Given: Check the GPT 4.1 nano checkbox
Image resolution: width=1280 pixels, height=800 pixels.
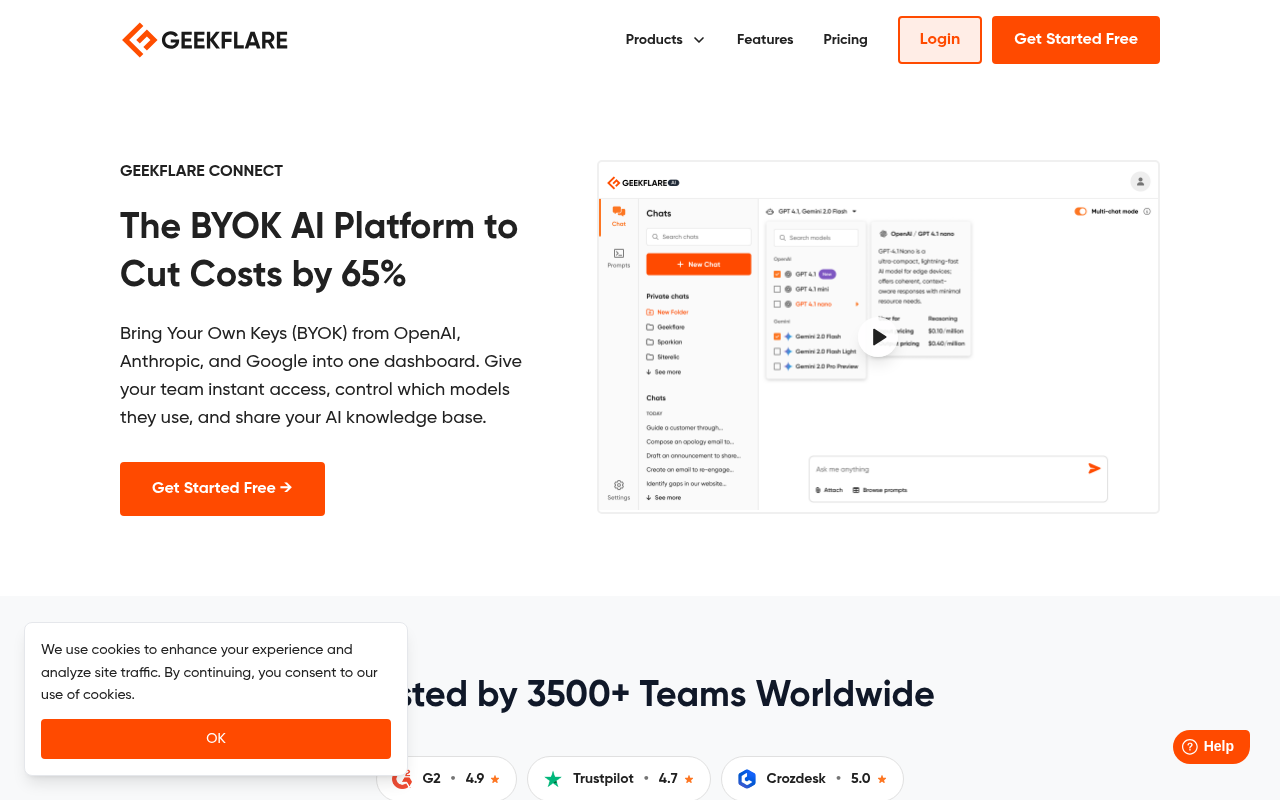Looking at the screenshot, I should pos(777,304).
